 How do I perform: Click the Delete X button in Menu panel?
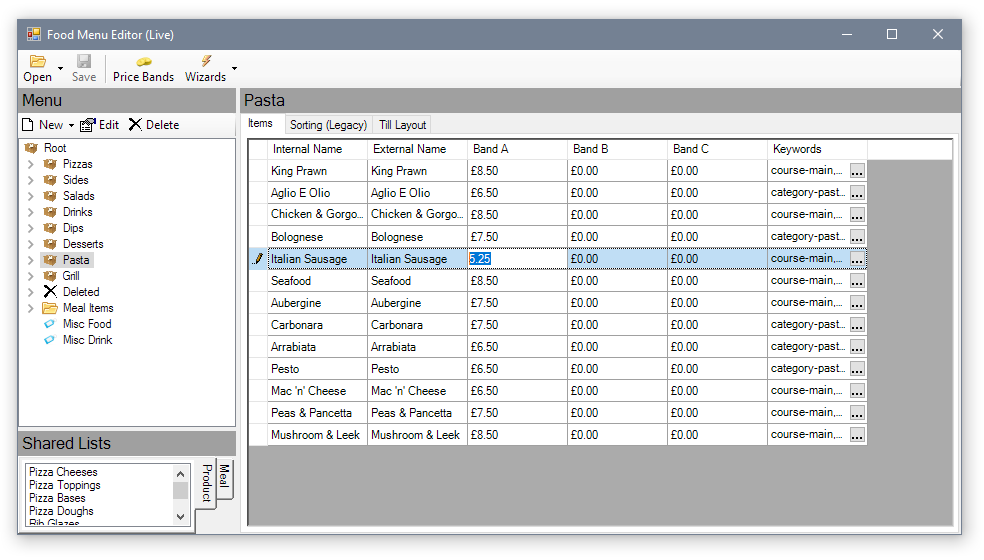135,125
